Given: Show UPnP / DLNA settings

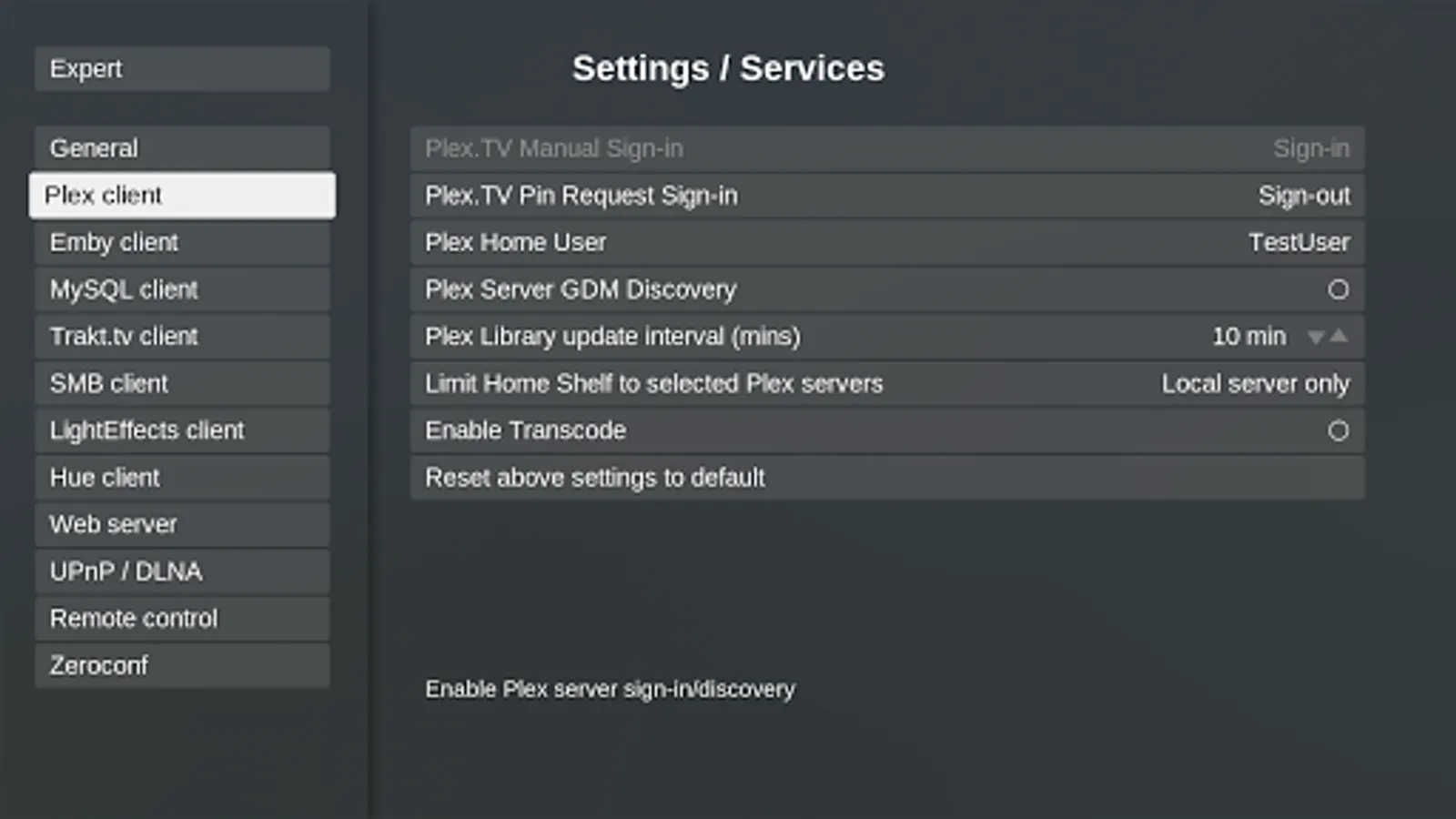Looking at the screenshot, I should 182,571.
